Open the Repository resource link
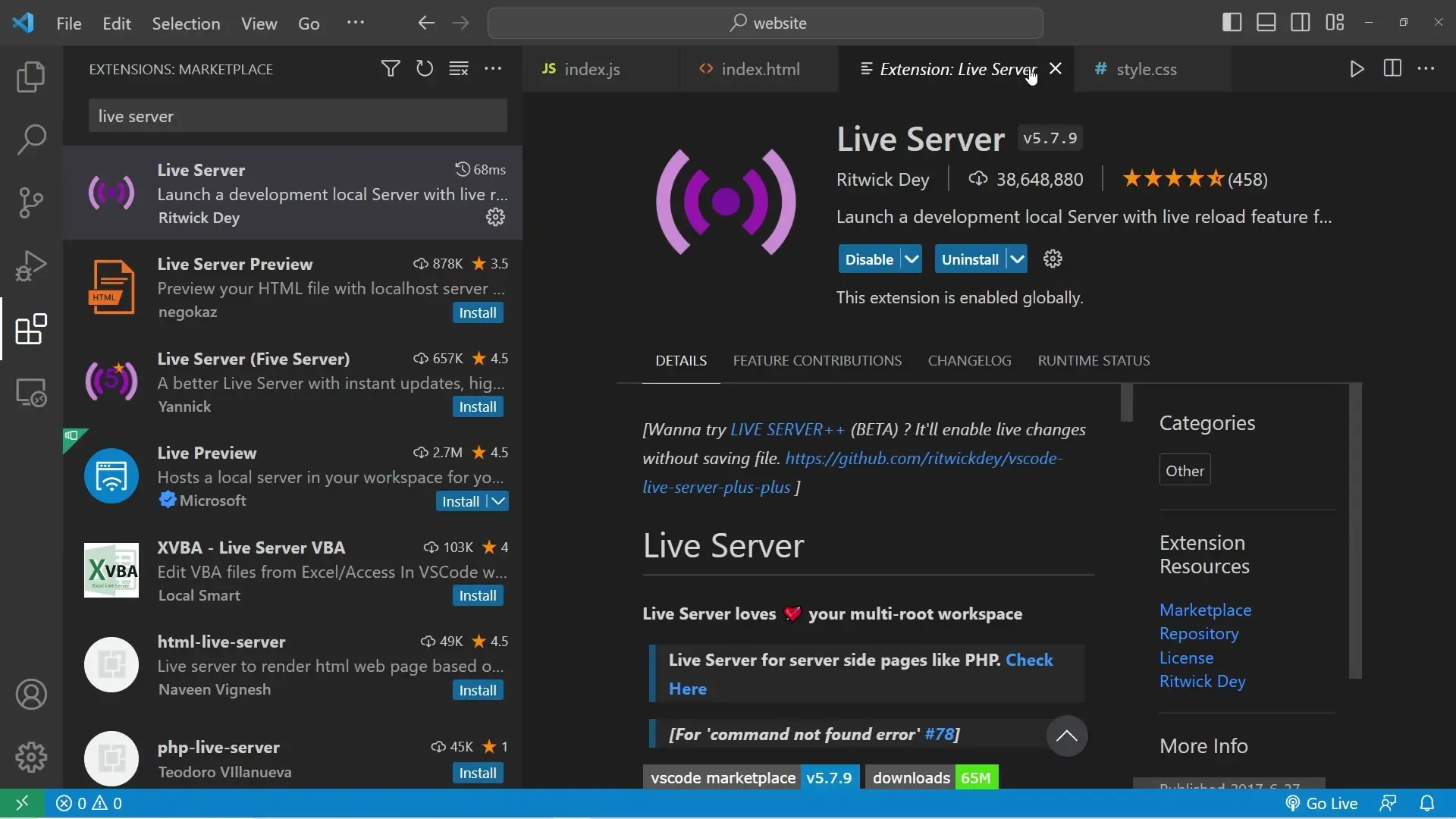Screen dimensions: 1456x819 pos(1198,634)
